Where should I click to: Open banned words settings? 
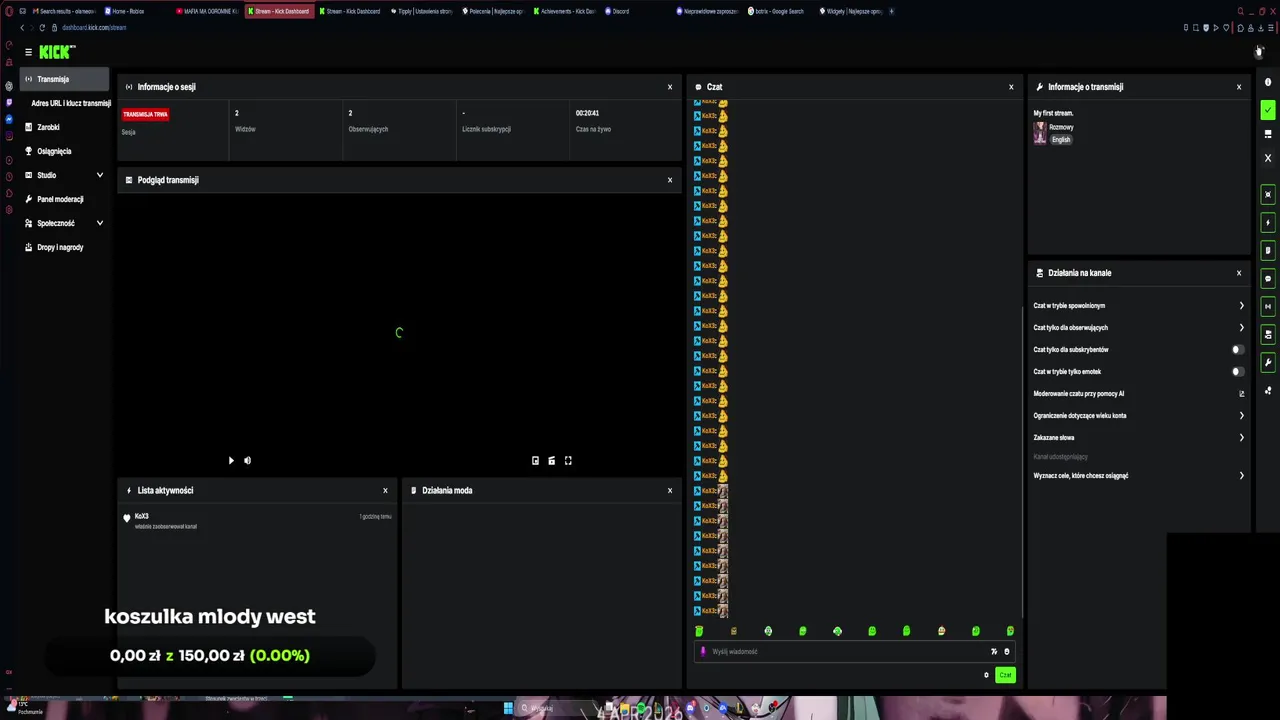coord(1139,438)
